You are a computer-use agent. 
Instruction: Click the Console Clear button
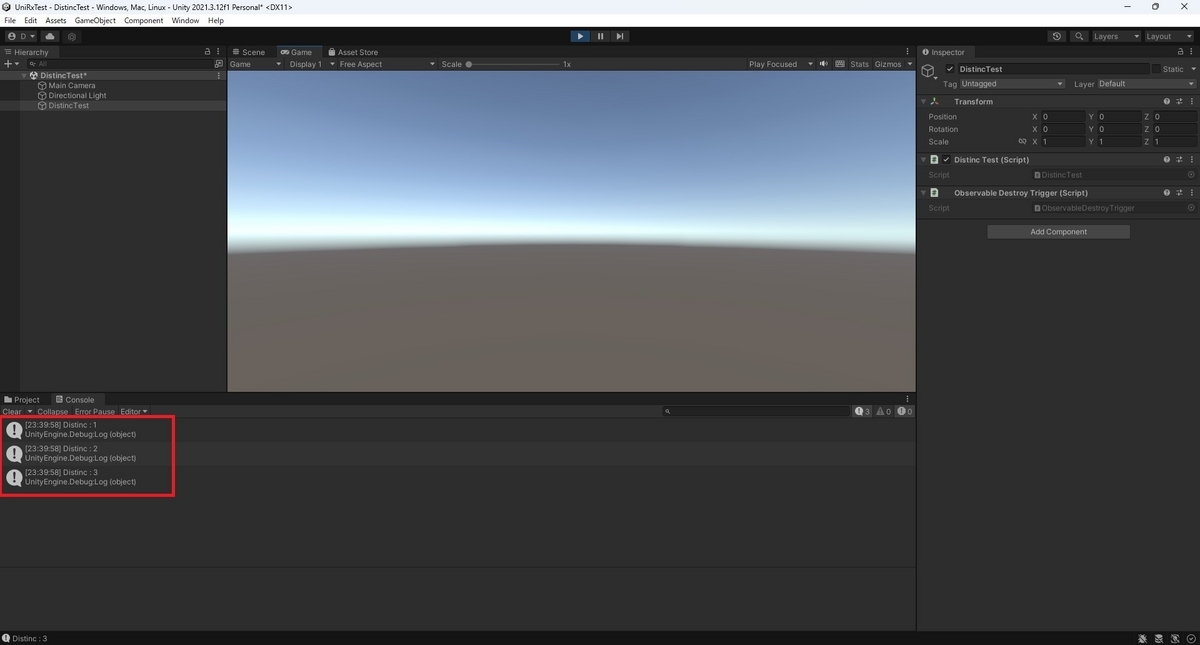point(12,412)
